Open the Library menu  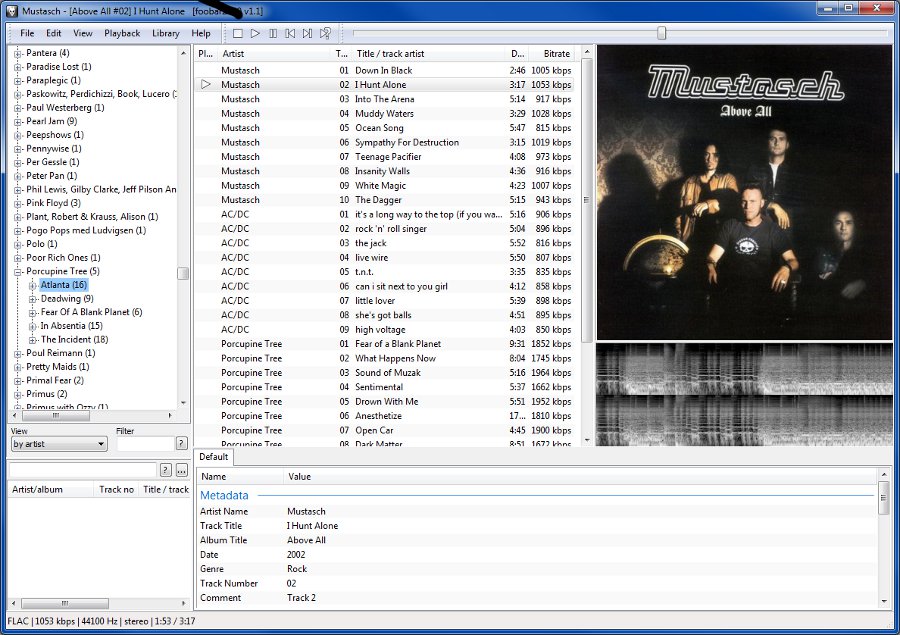[x=165, y=33]
